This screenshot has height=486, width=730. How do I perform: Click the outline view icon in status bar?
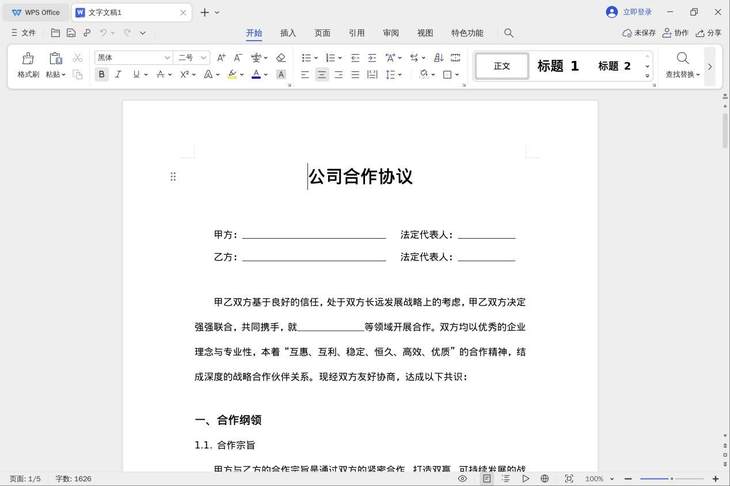pos(506,479)
